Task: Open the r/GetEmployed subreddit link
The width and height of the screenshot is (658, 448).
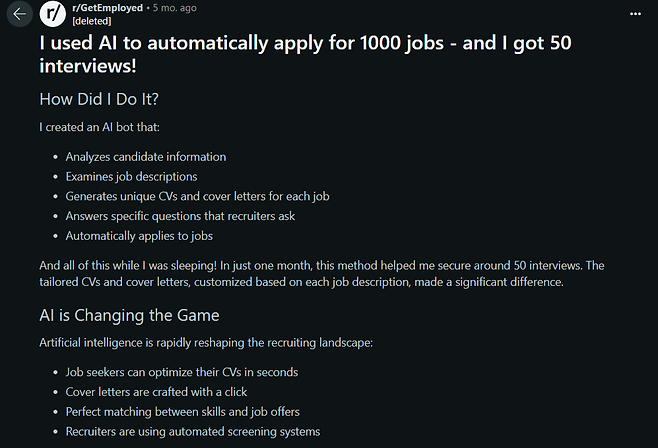Action: point(108,8)
